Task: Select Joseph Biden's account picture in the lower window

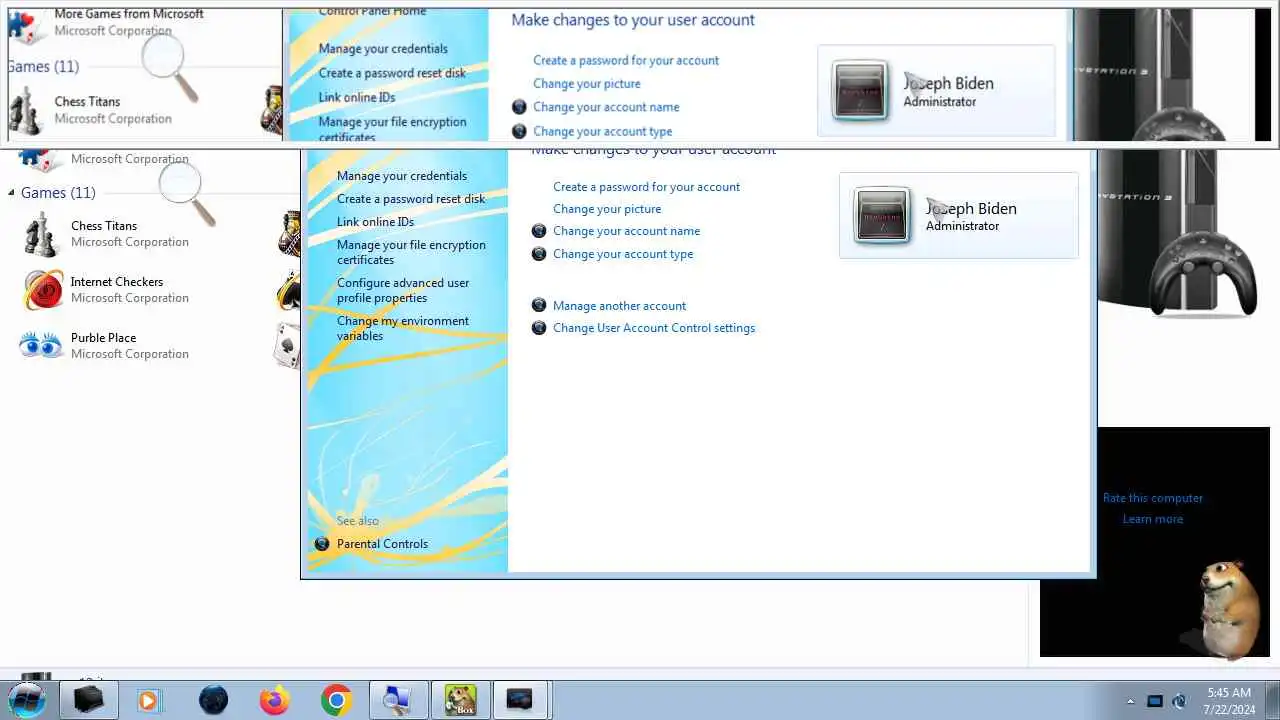Action: click(882, 215)
